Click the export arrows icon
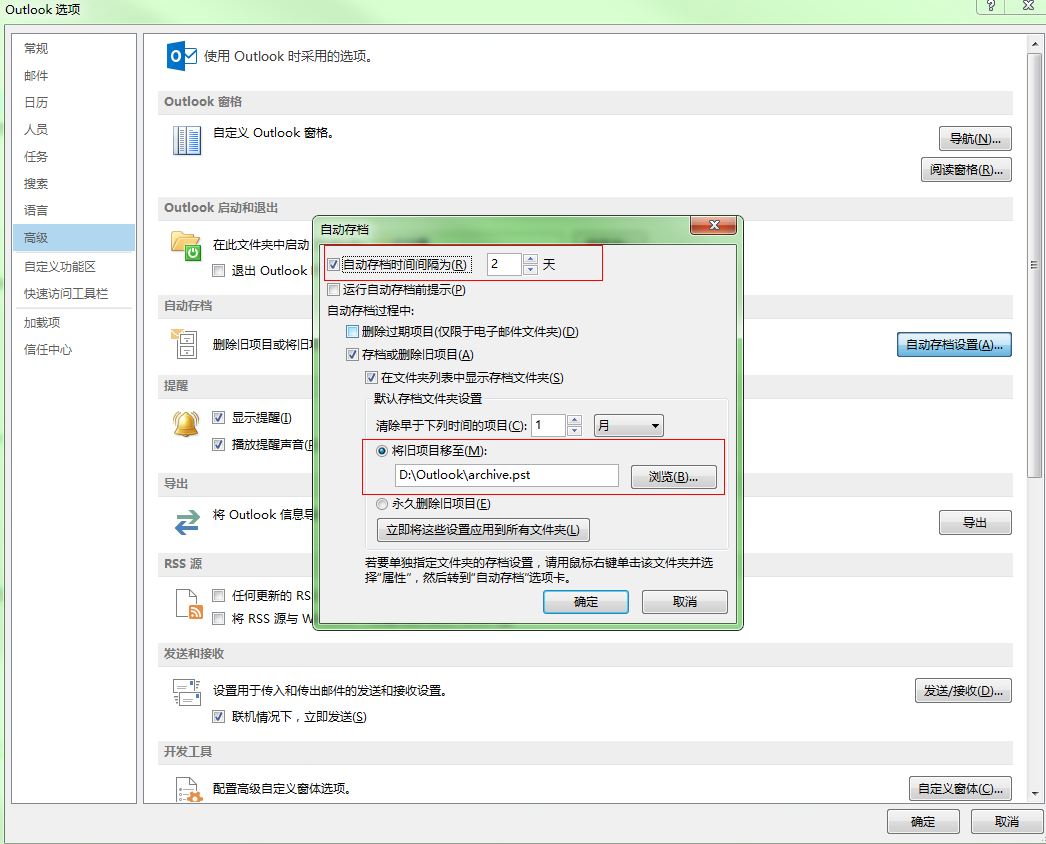 point(187,522)
